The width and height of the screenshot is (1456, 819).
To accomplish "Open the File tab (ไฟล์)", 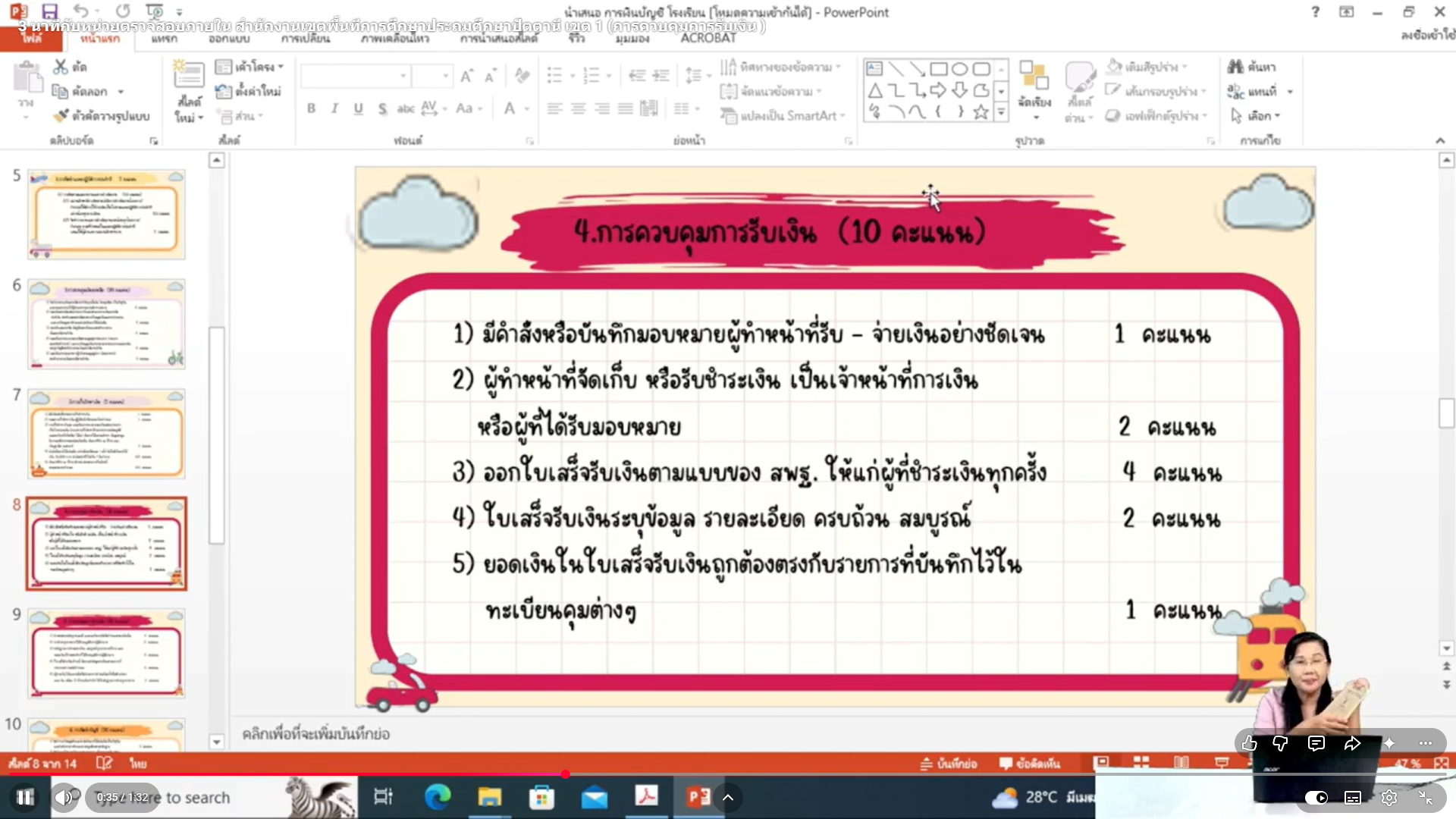I will point(31,39).
